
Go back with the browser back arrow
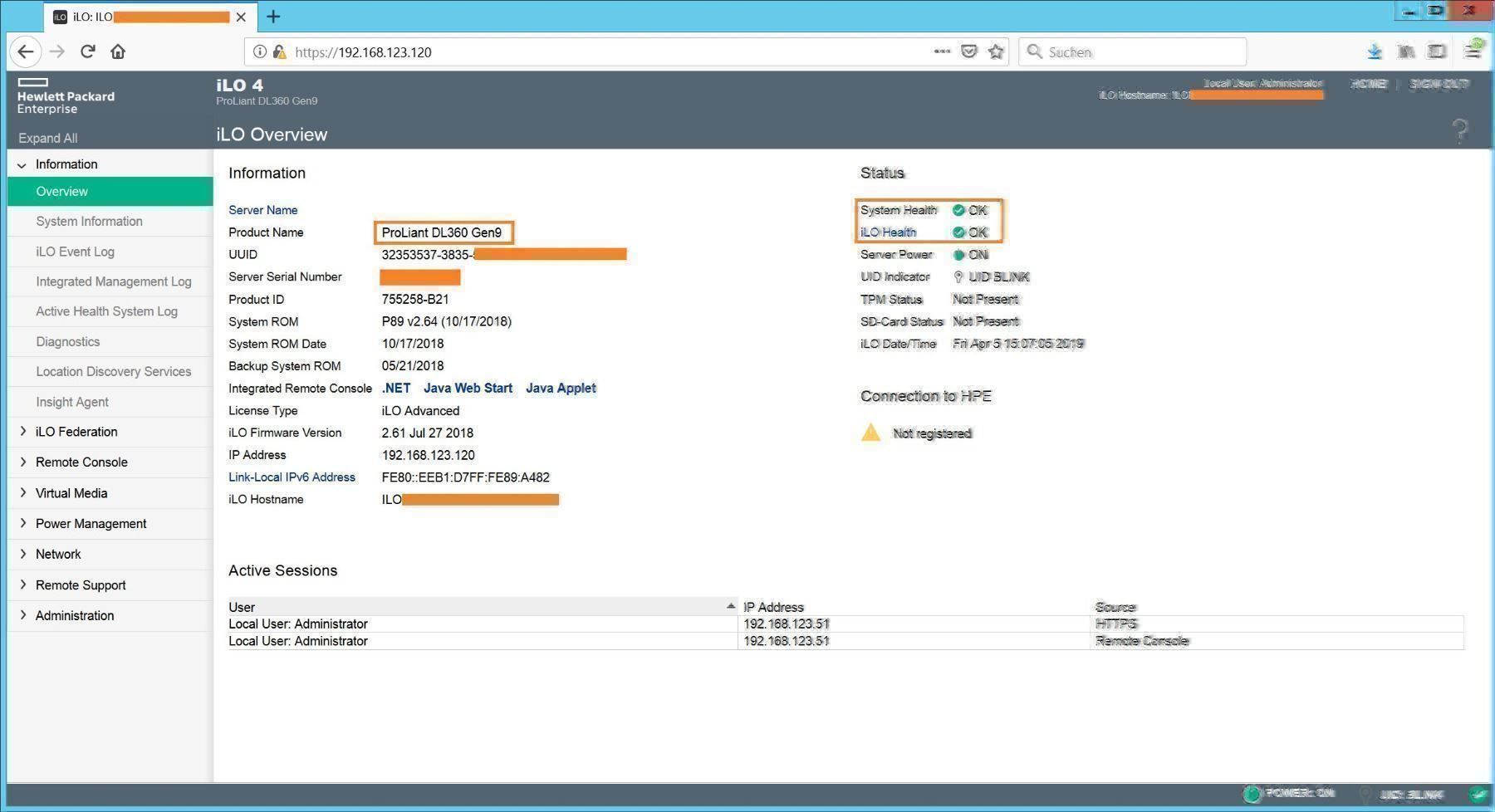[26, 51]
